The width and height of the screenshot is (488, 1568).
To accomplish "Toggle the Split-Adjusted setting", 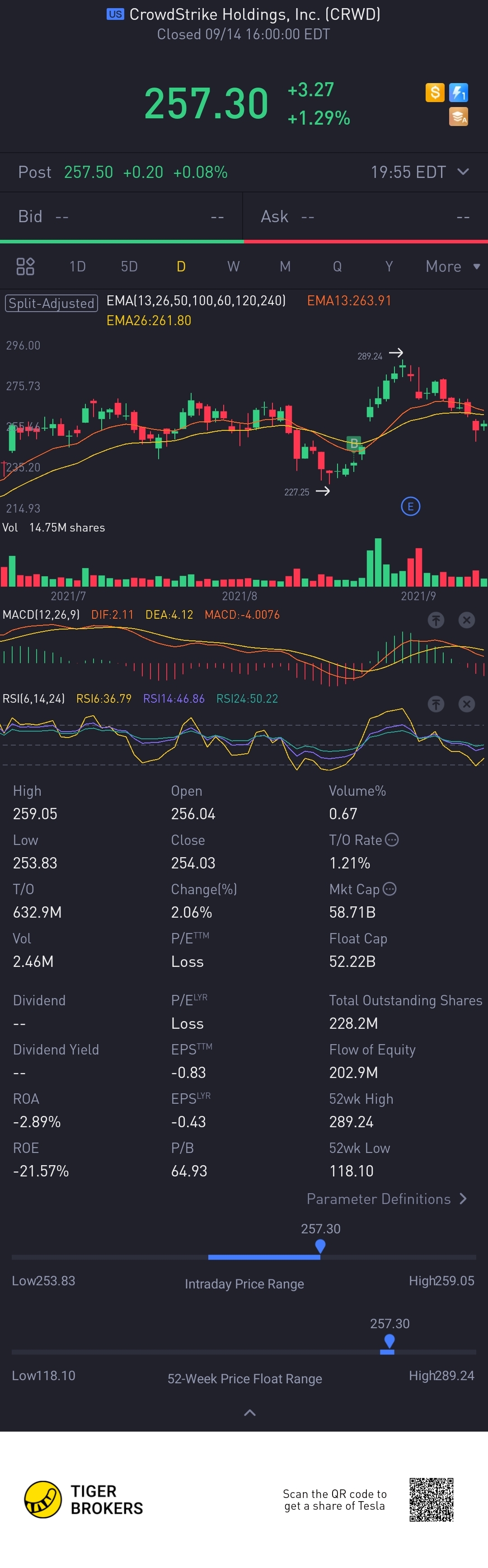I will click(51, 303).
